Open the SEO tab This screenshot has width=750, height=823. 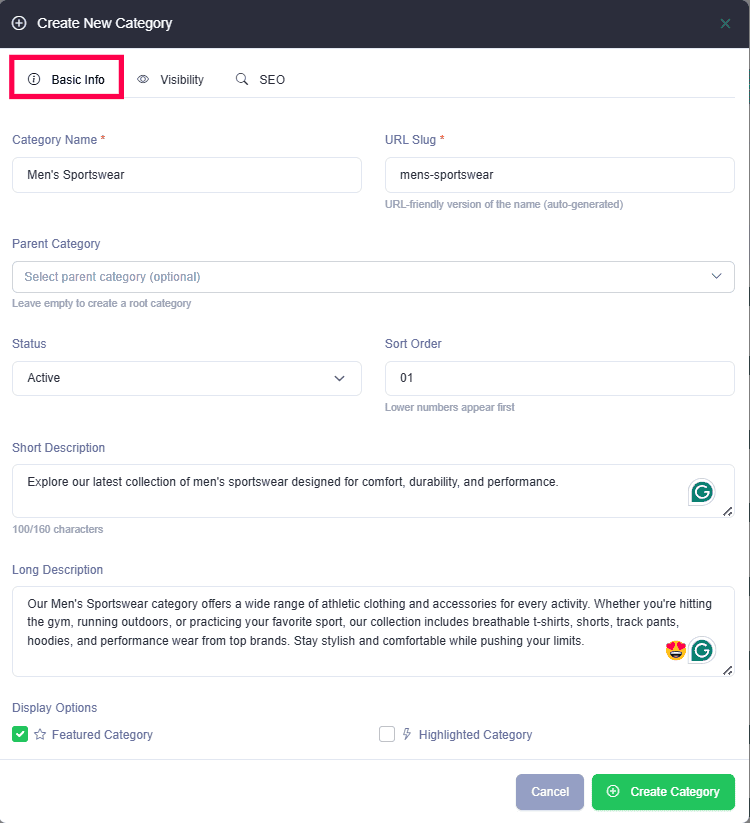(261, 79)
